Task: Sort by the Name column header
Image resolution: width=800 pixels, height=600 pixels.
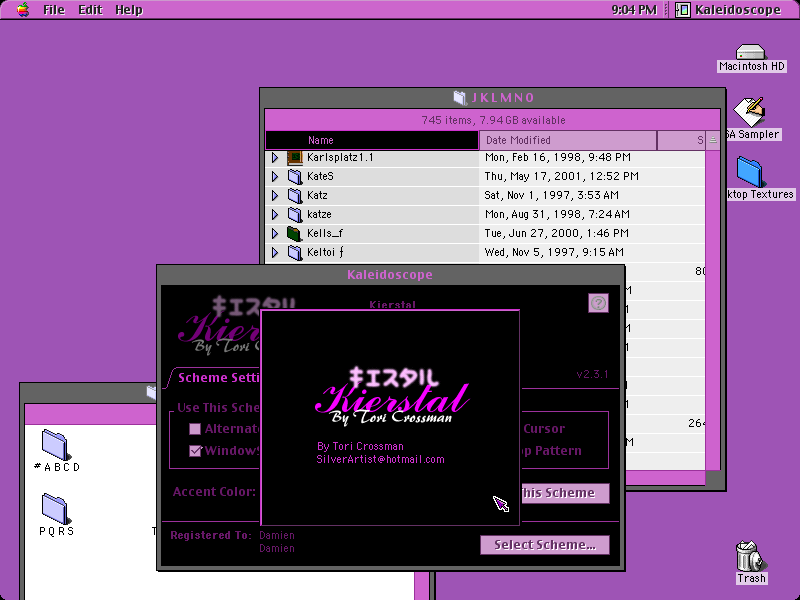Action: pos(372,140)
